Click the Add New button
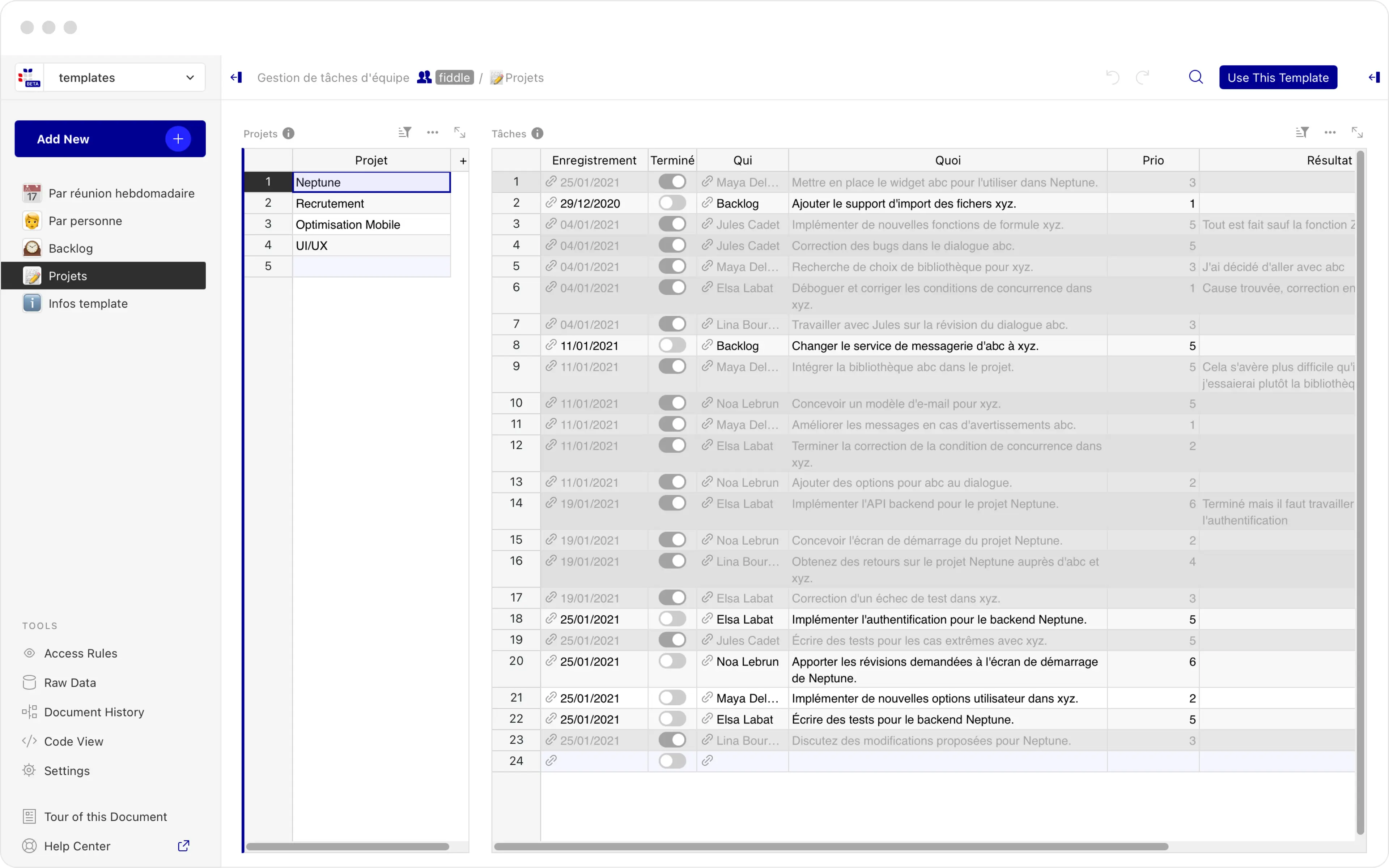The image size is (1389, 868). tap(110, 139)
